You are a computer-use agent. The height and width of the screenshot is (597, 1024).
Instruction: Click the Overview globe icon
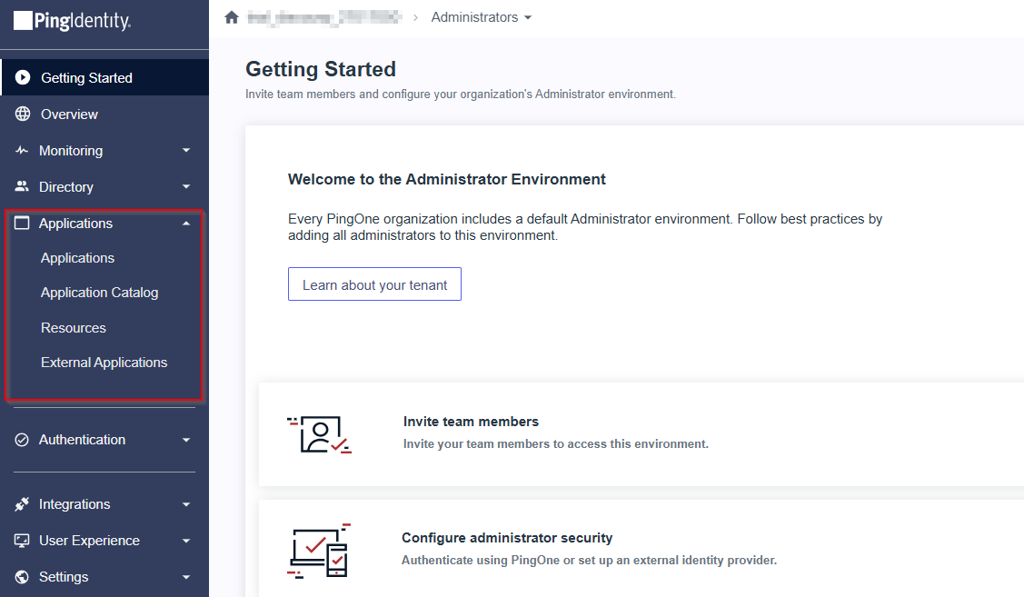22,114
